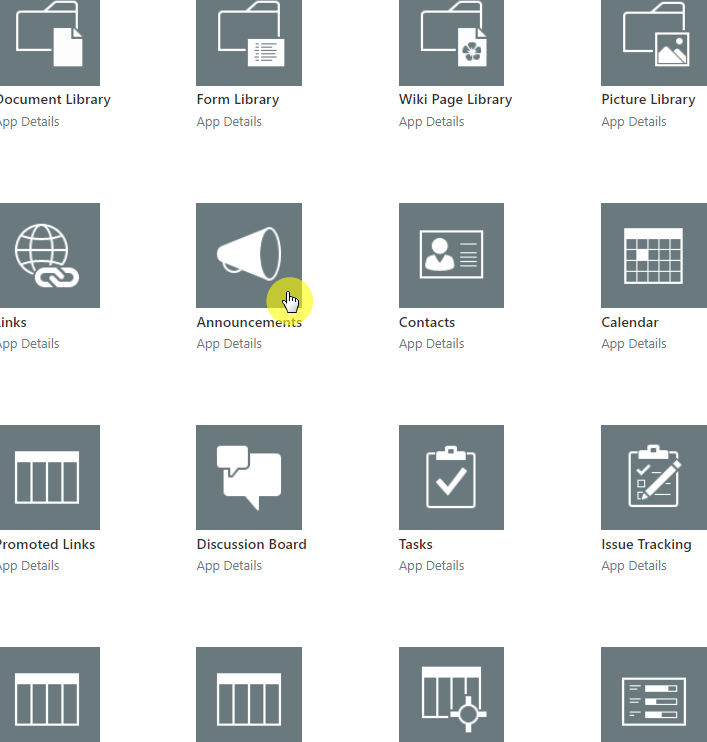Viewport: 707px width, 742px height.
Task: Open the Discussion Board title link
Action: tap(252, 545)
